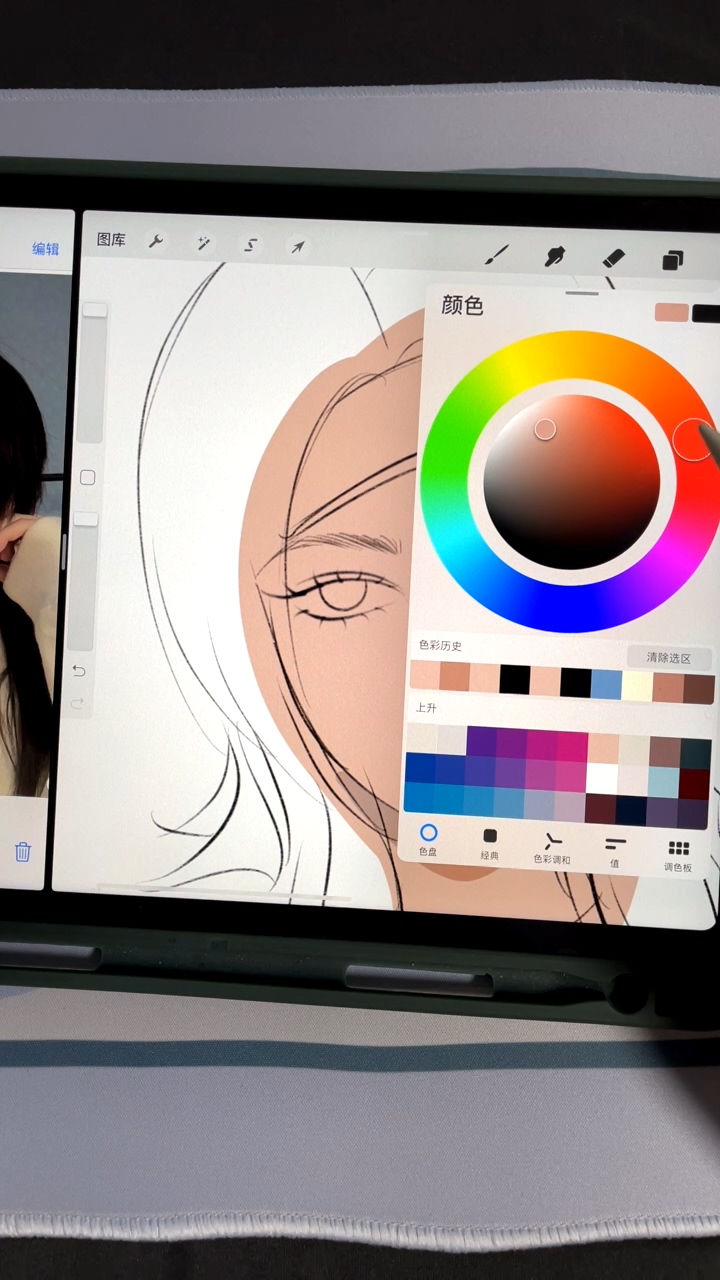Image resolution: width=720 pixels, height=1280 pixels.
Task: Open the Layers panel
Action: pos(673,261)
